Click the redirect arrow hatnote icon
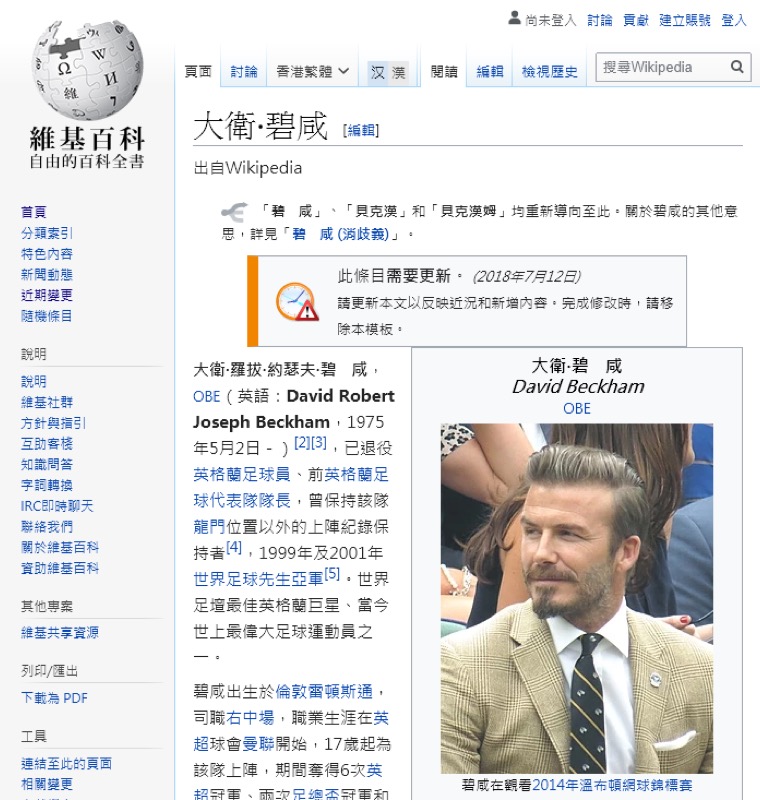The image size is (760, 800). click(234, 211)
